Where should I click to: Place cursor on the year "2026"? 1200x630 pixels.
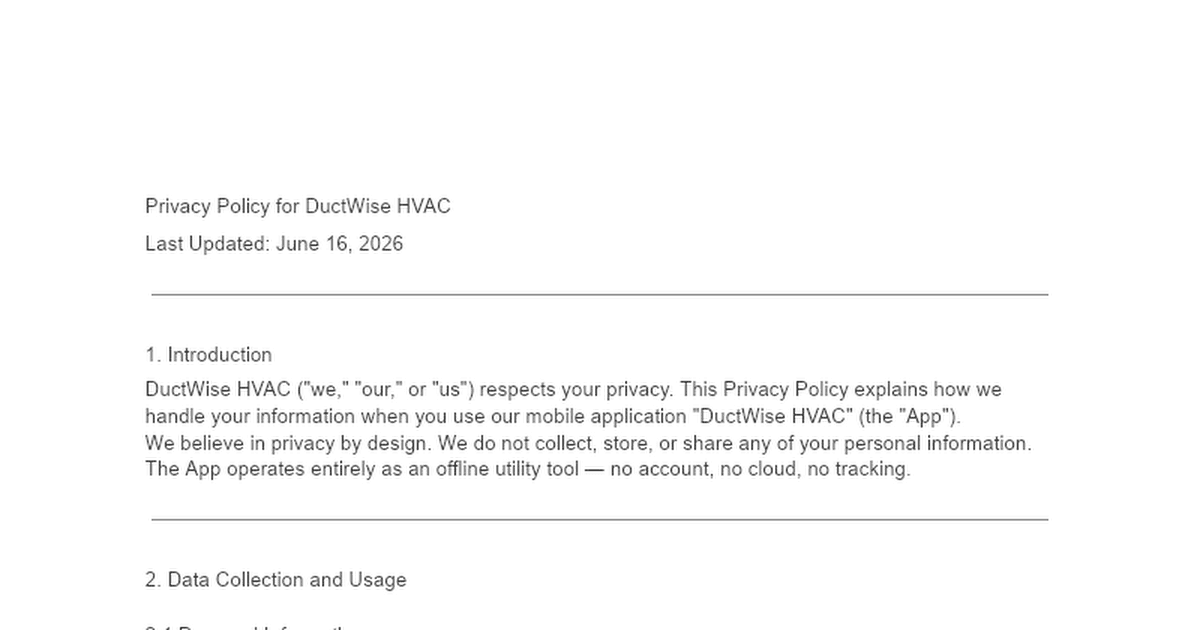click(x=380, y=243)
